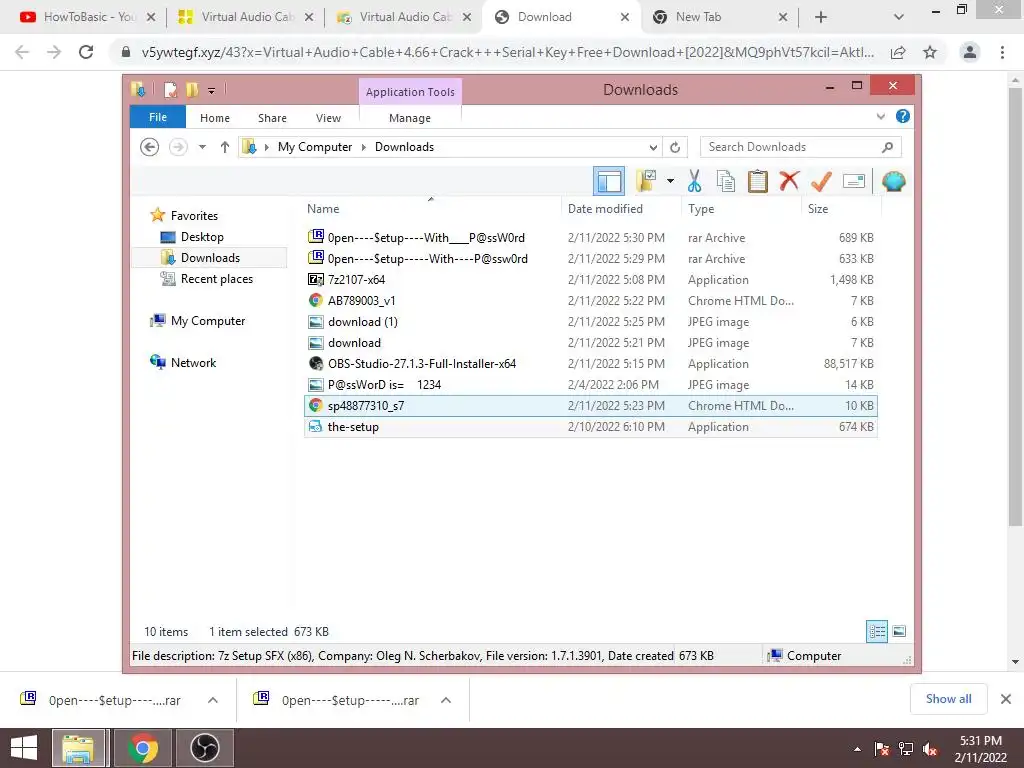The image size is (1024, 768).
Task: Sort by Date modified column header
Action: click(605, 209)
